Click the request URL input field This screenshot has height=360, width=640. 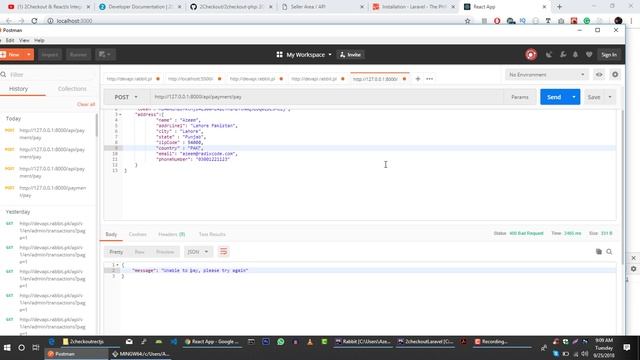coord(326,97)
